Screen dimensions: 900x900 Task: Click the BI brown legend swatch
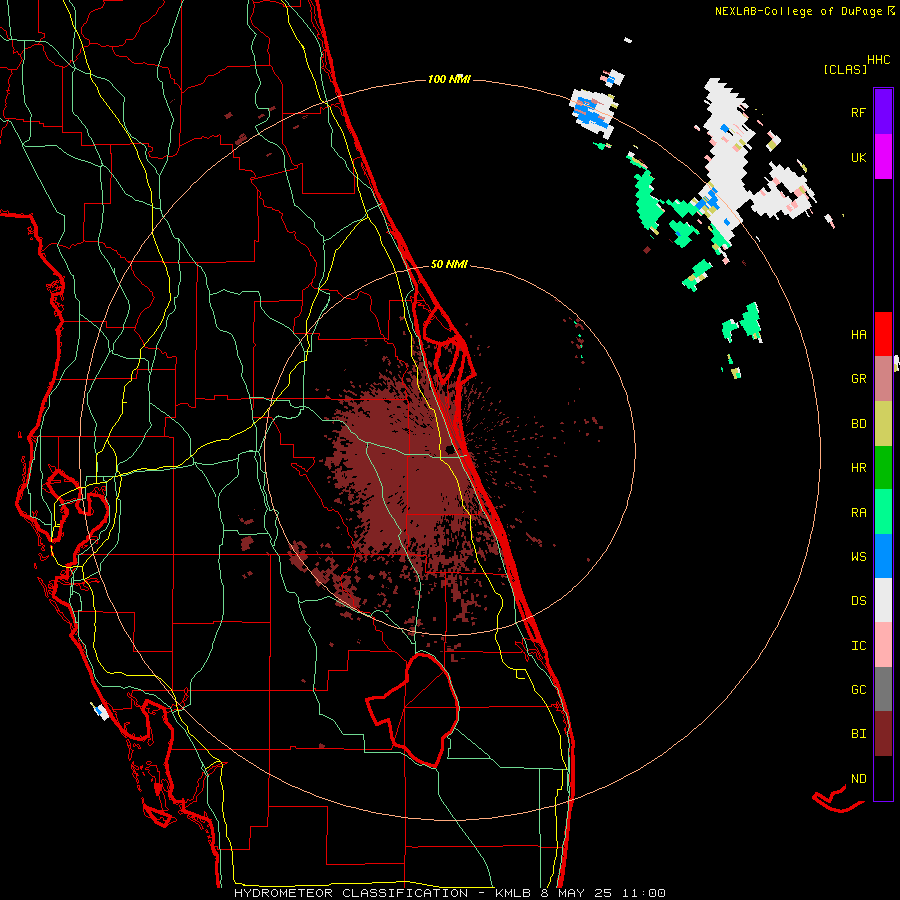coord(883,734)
